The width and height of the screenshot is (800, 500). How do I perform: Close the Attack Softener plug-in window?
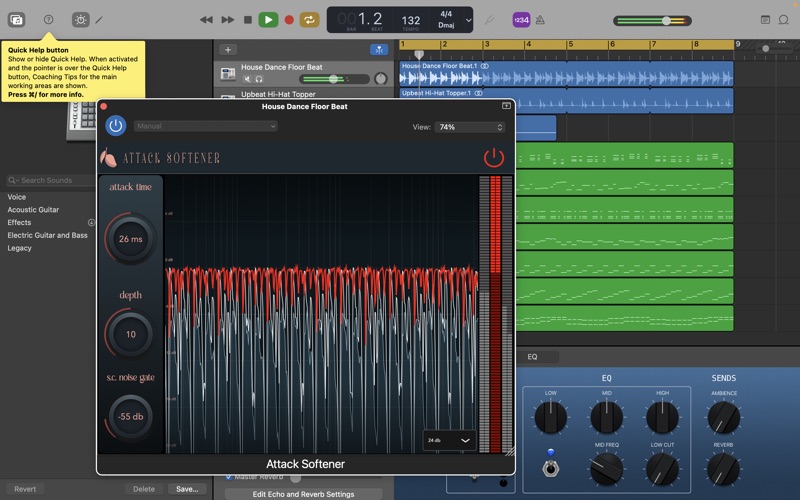(104, 106)
